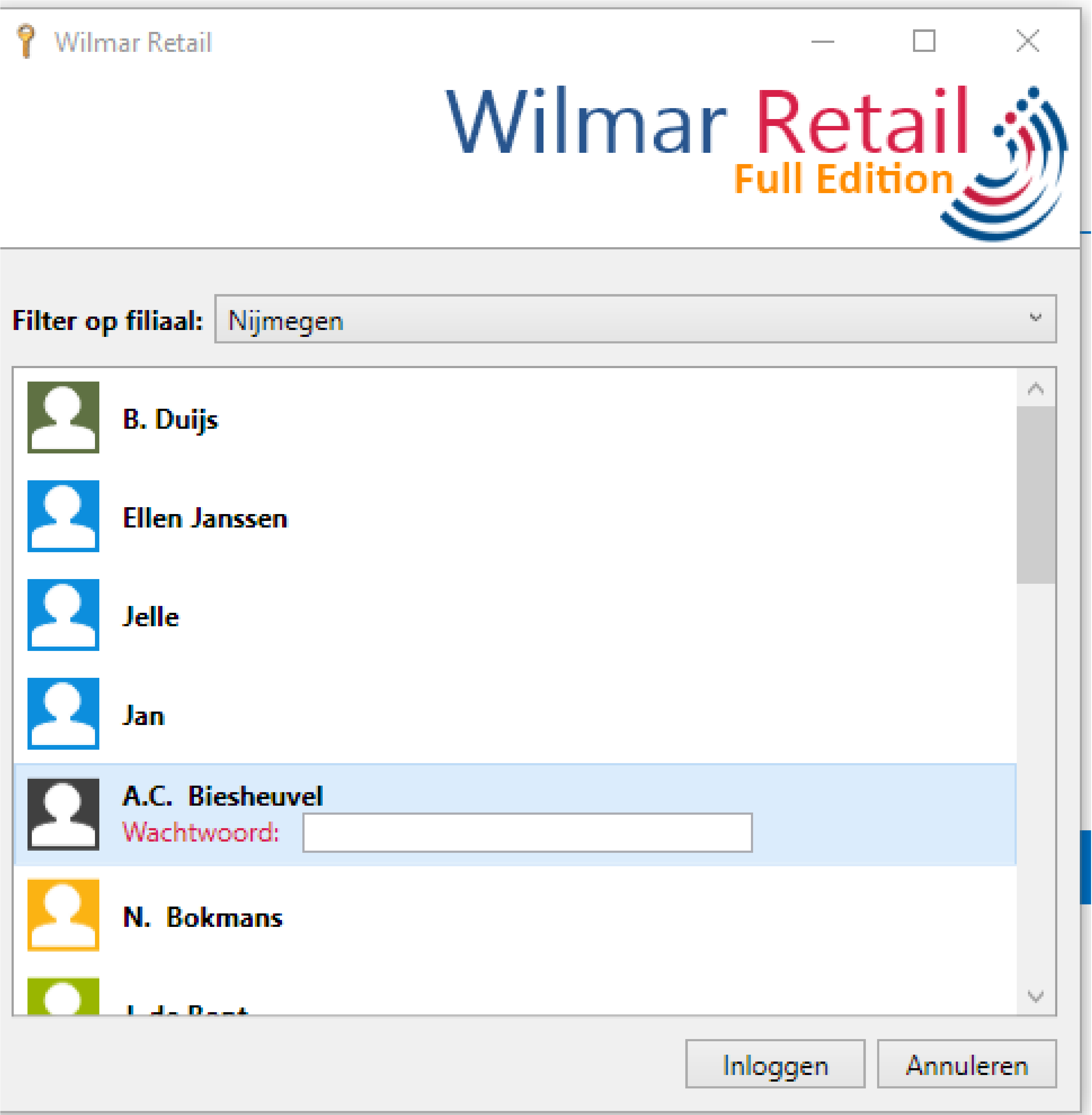Select the name N. Bokmans

click(x=202, y=917)
